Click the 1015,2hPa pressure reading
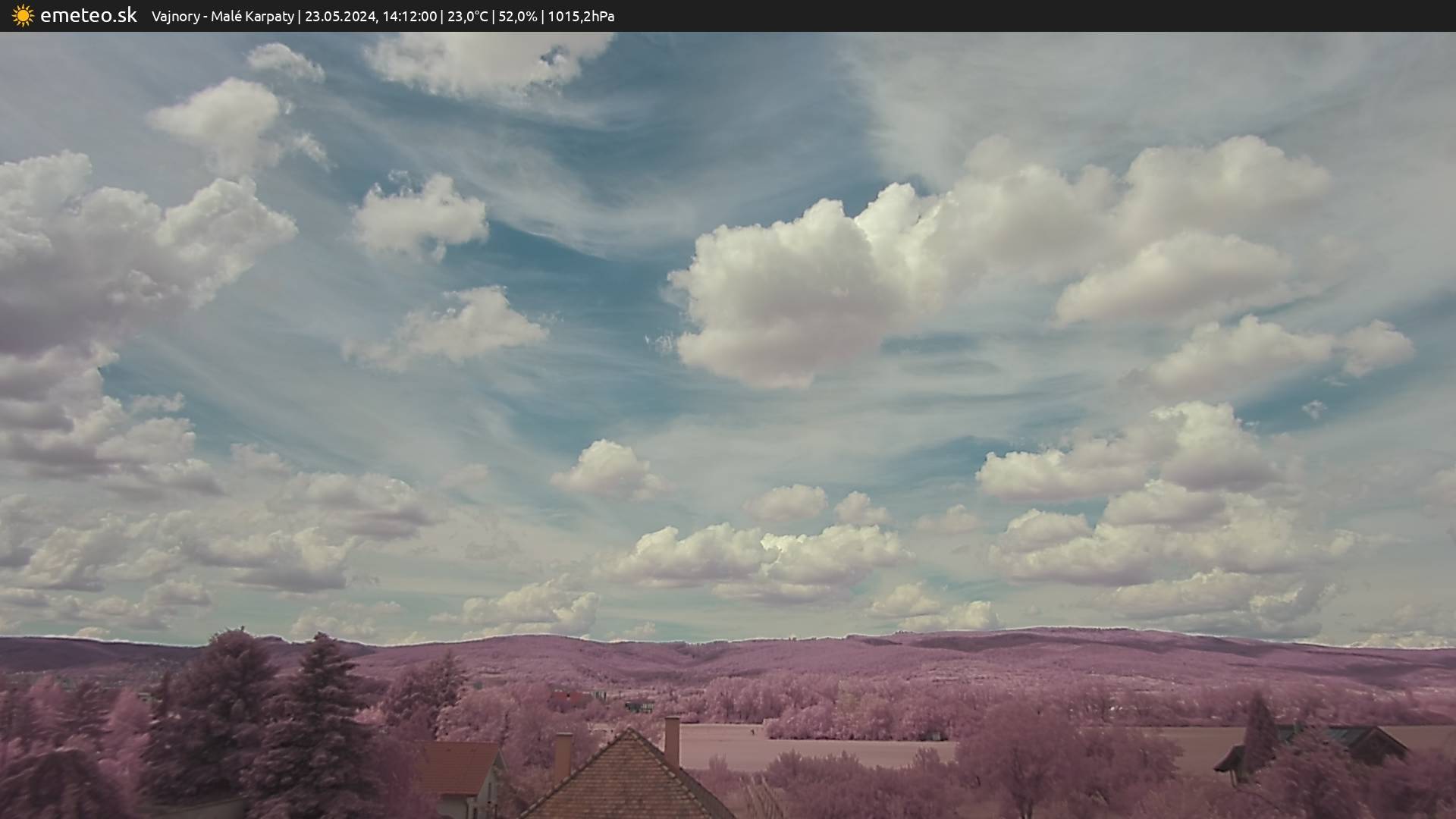The width and height of the screenshot is (1456, 819). tap(581, 17)
